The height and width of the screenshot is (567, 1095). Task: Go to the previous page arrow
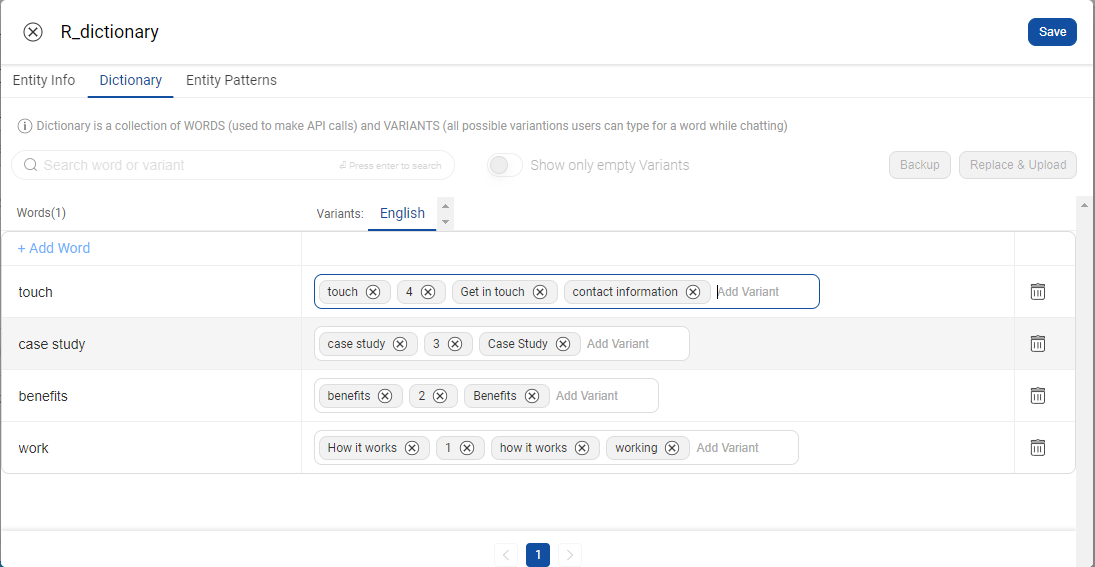point(506,555)
